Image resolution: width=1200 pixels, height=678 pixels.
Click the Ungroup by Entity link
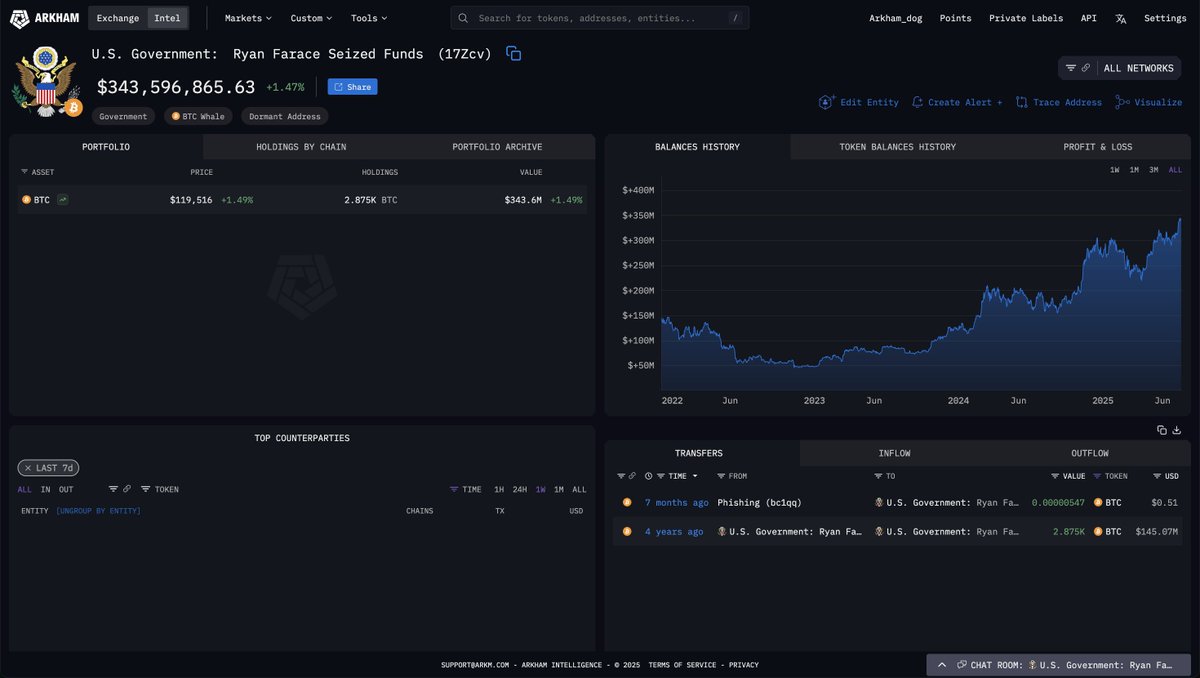tap(98, 511)
